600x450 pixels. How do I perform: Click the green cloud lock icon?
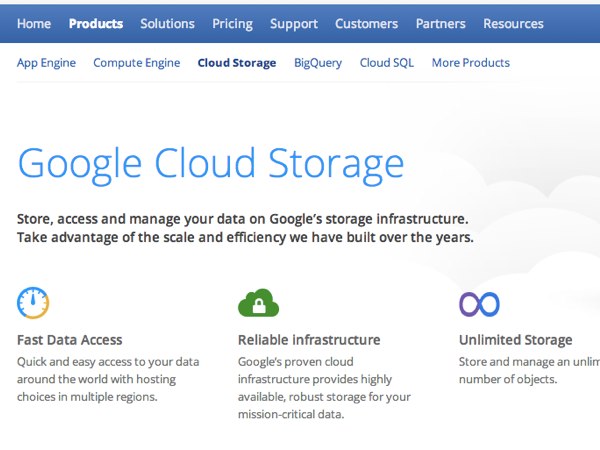(259, 303)
